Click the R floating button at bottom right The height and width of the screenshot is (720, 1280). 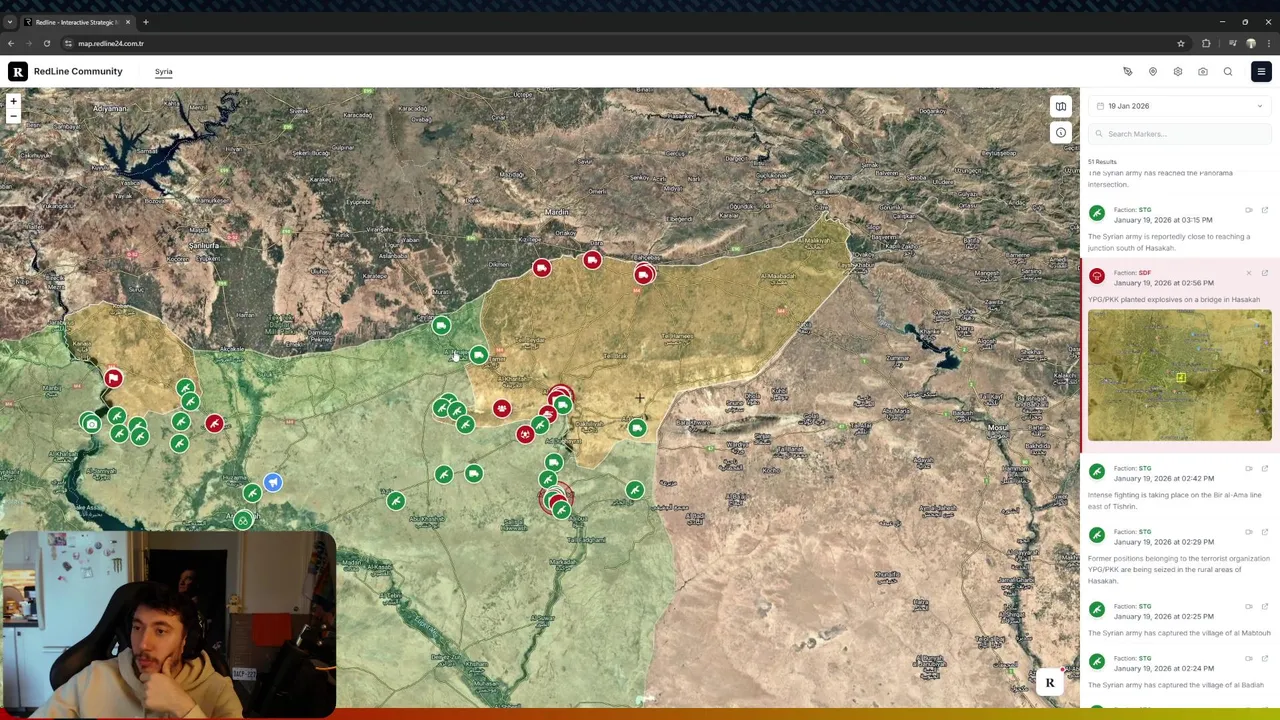click(x=1050, y=683)
